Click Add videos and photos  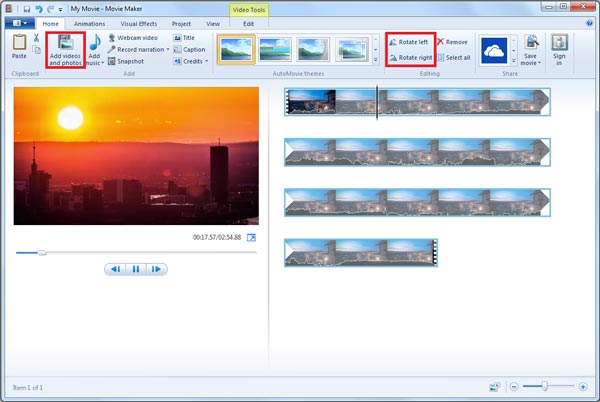click(x=65, y=50)
